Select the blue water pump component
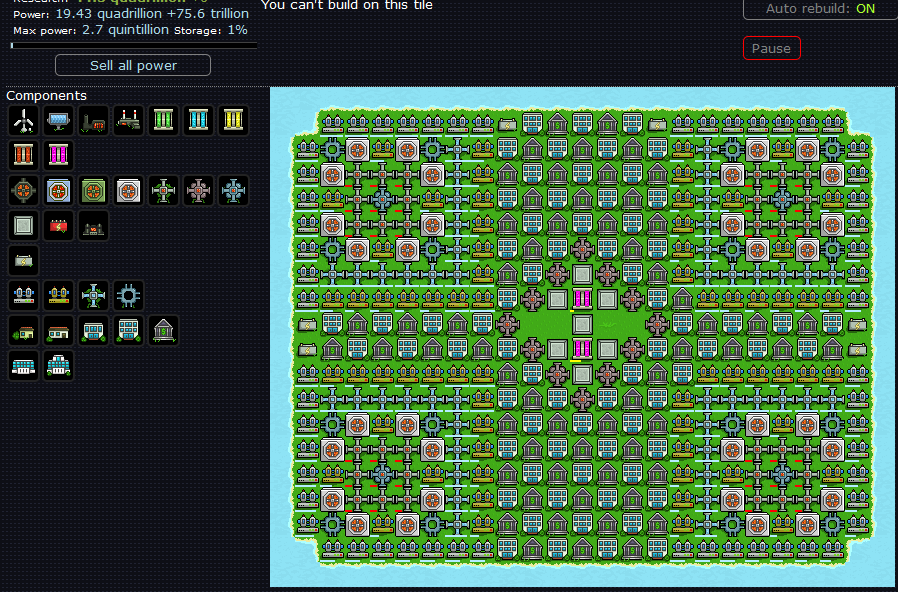This screenshot has width=898, height=592. tap(23, 295)
